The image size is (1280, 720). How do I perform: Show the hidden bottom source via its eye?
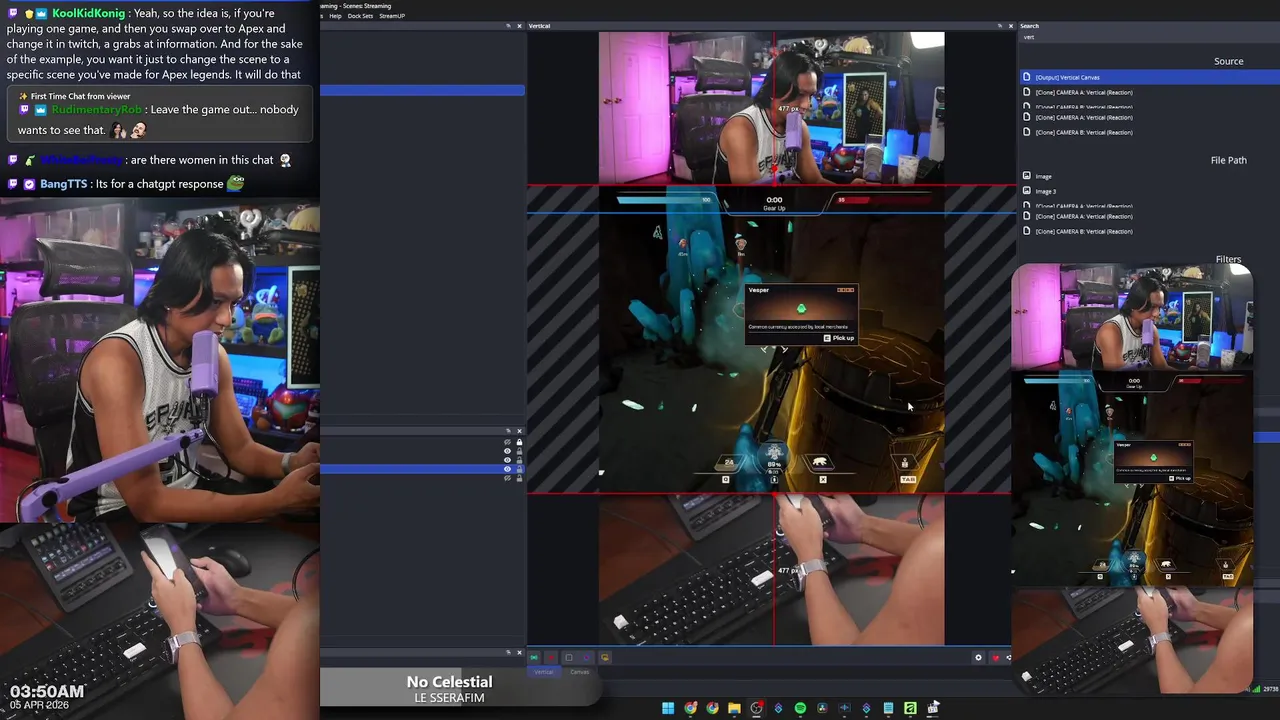point(507,478)
